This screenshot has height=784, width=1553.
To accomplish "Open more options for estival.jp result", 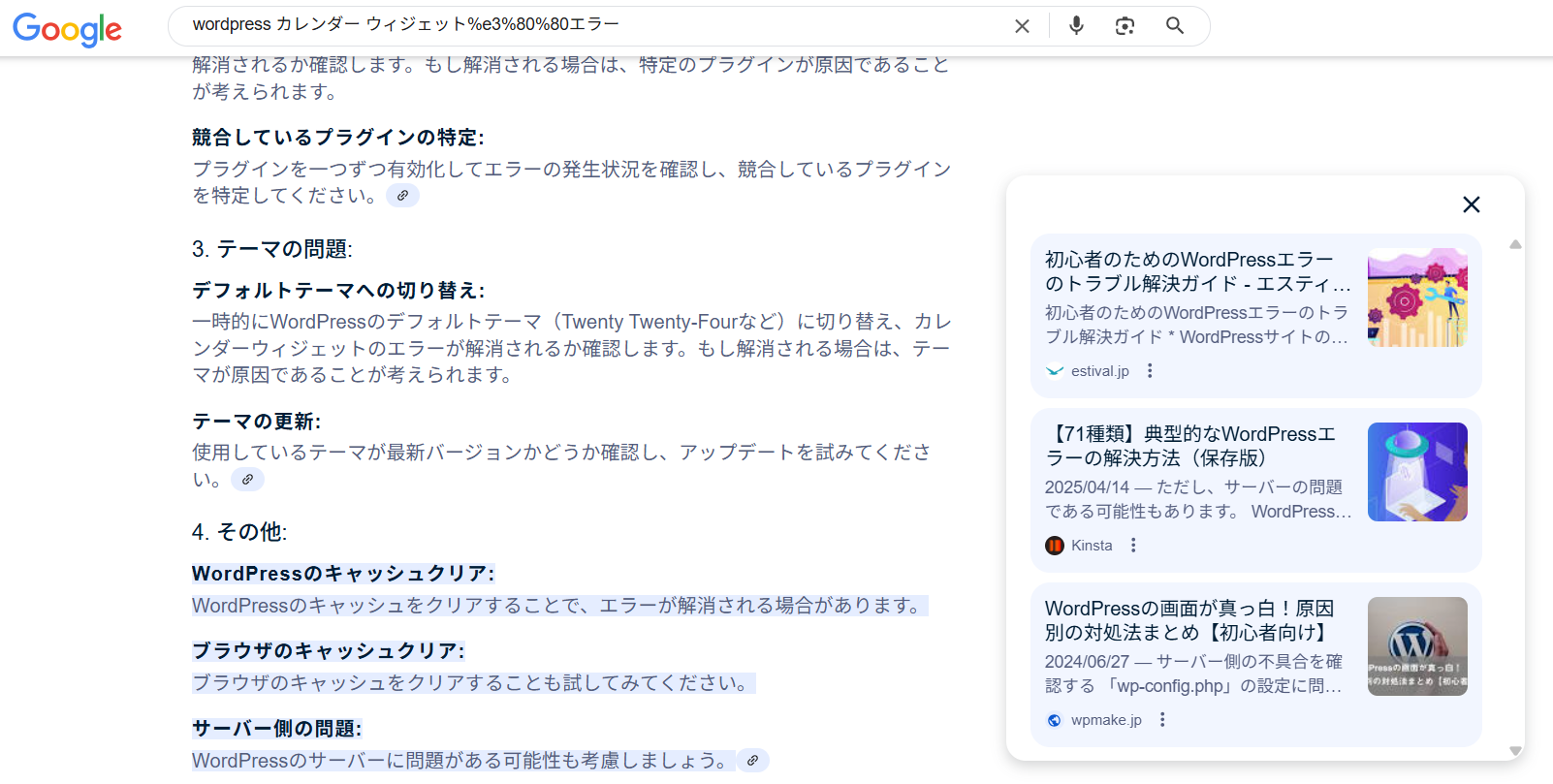I will point(1150,371).
